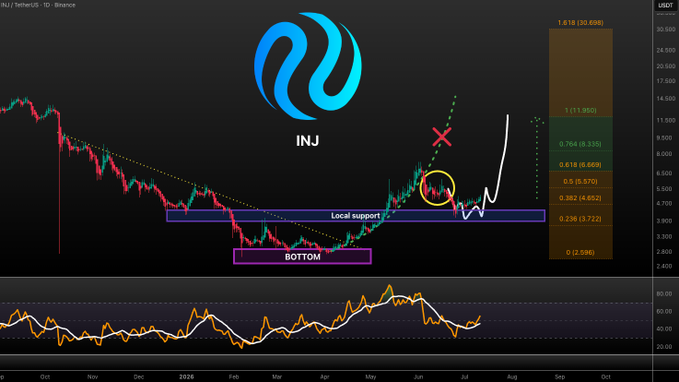Click the 24.500 price axis label
Viewport: 679px width, 382px height.
[x=666, y=50]
